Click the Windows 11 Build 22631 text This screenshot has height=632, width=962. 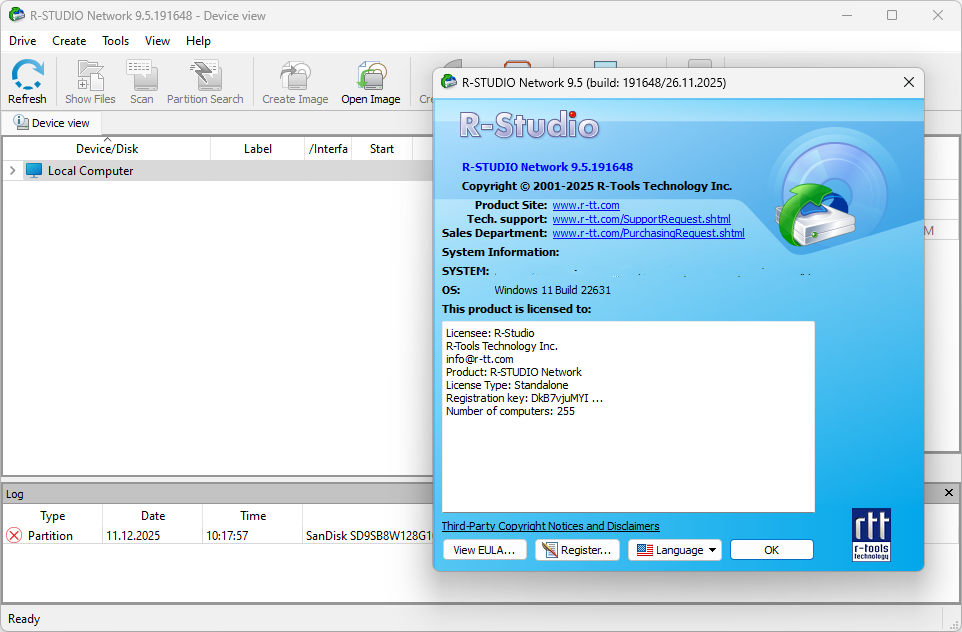point(552,290)
